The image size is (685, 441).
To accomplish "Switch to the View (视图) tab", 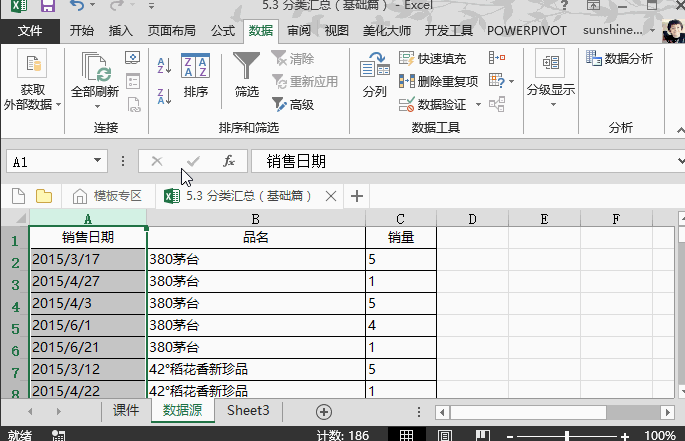I will 336,31.
